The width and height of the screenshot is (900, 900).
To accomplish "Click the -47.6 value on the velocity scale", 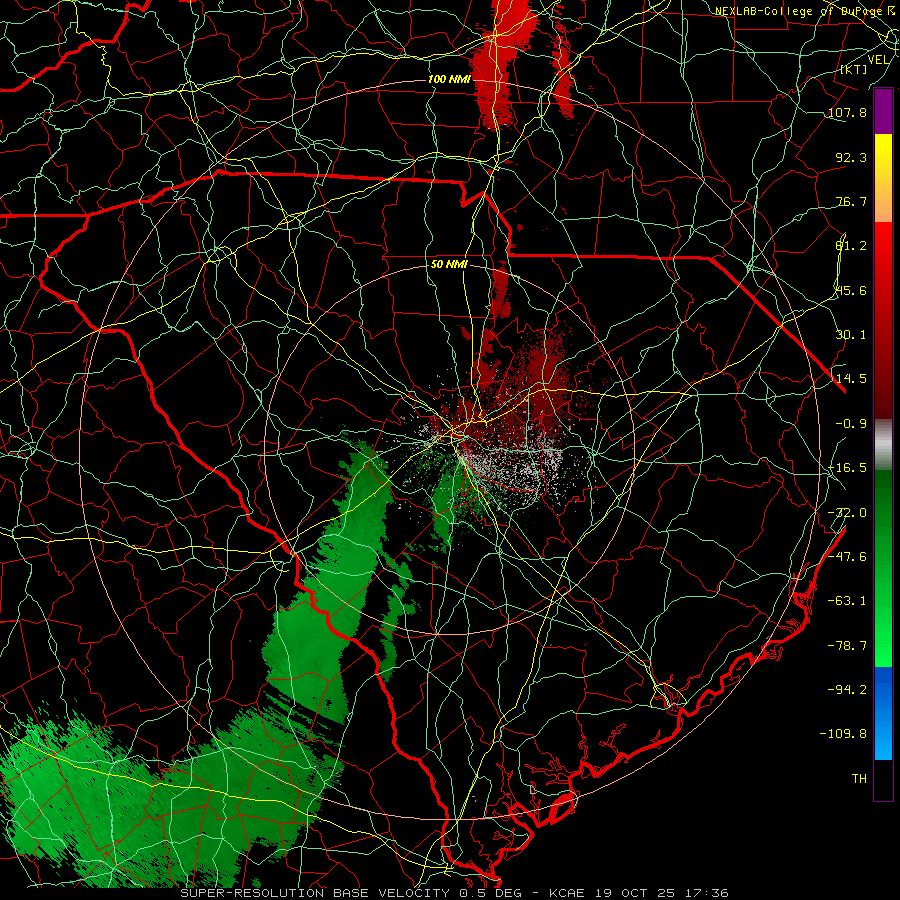I will (847, 557).
